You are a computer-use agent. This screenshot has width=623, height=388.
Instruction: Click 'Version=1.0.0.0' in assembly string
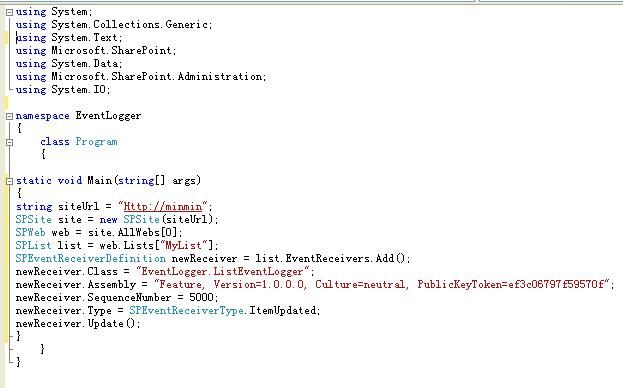point(259,284)
